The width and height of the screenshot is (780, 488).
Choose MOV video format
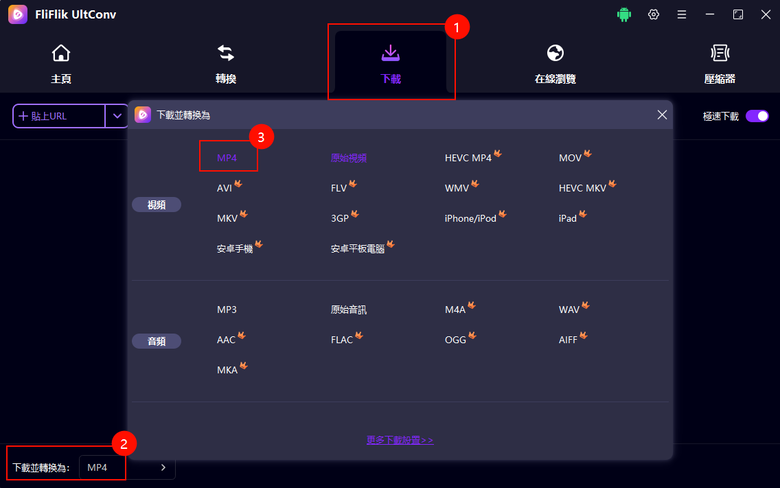pos(570,158)
